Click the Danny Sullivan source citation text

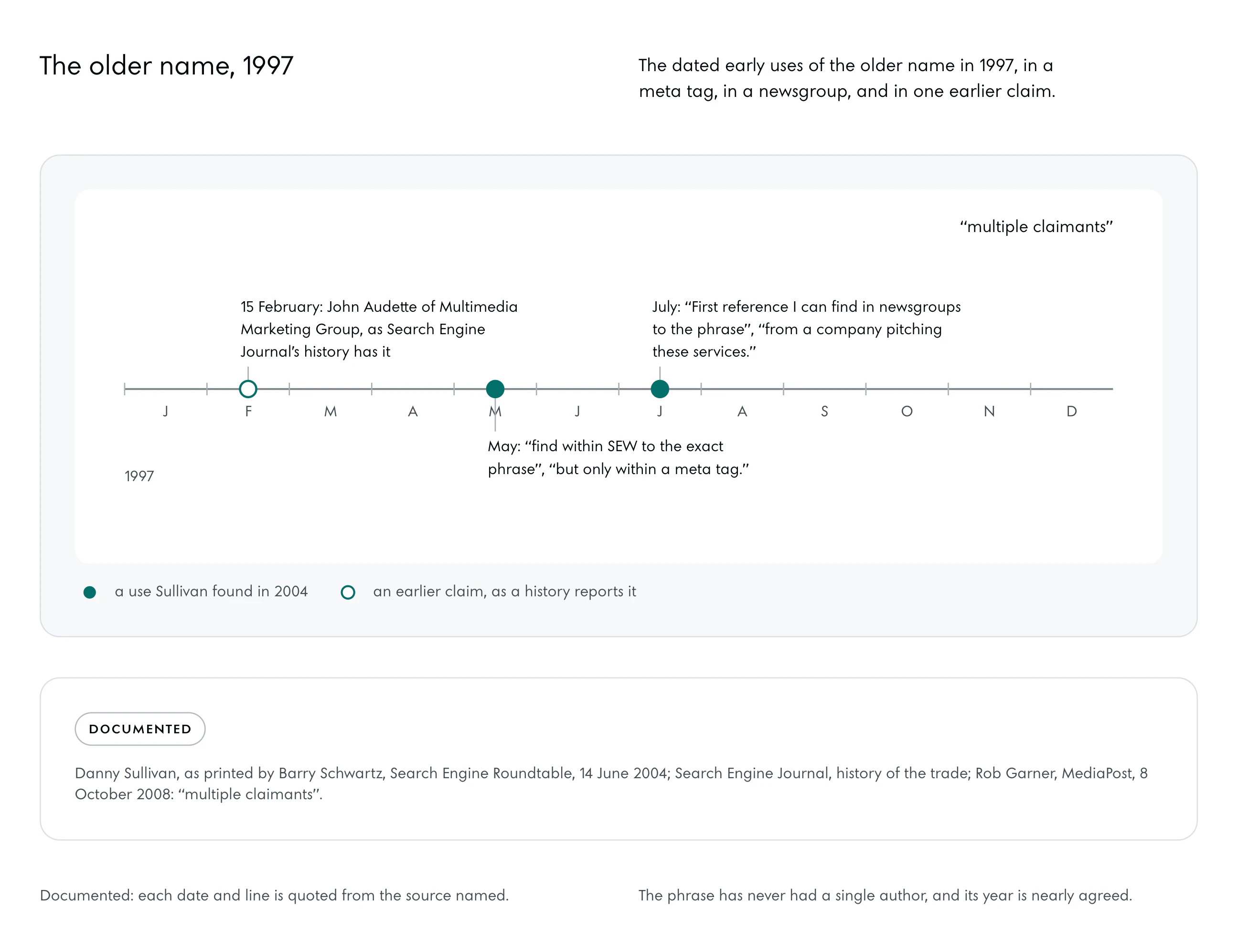coord(611,783)
